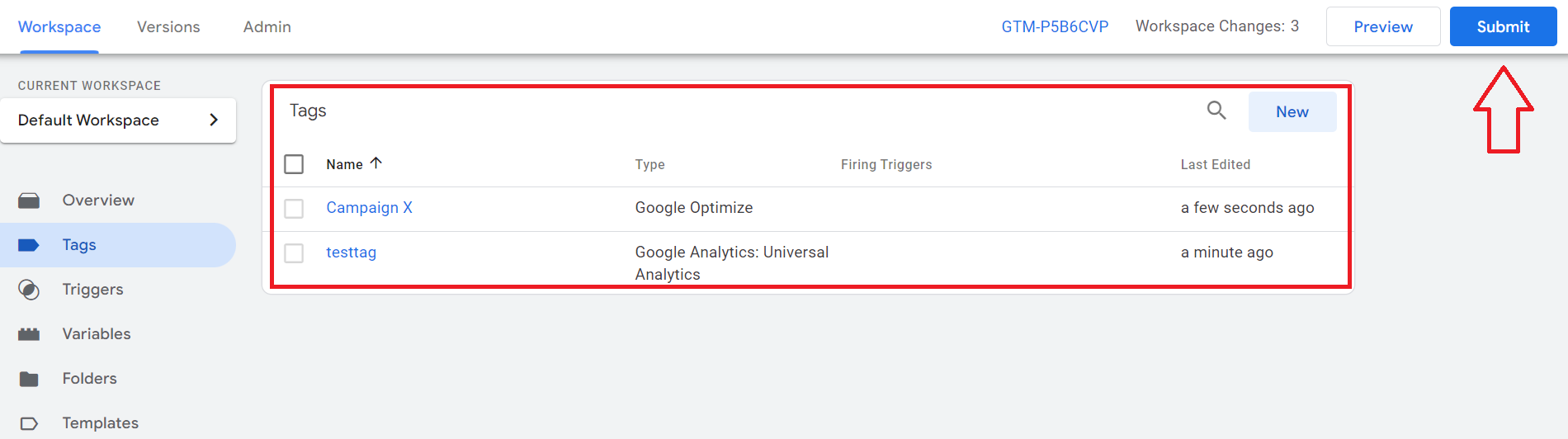Create a tag with New button

point(1292,111)
